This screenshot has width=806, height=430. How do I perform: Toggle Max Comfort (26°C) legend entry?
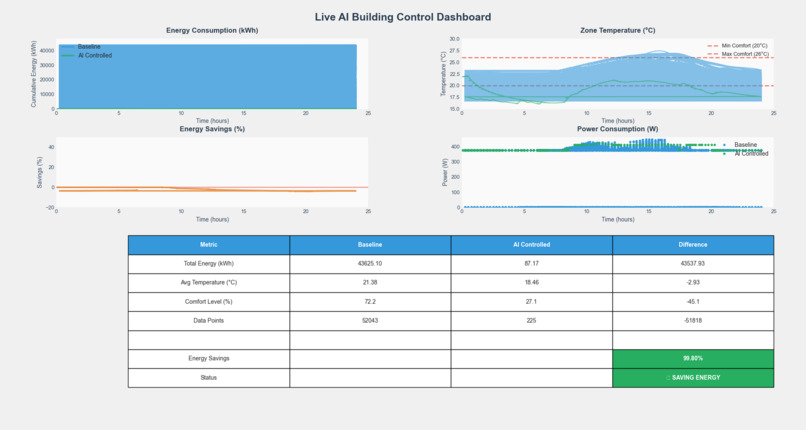click(738, 54)
